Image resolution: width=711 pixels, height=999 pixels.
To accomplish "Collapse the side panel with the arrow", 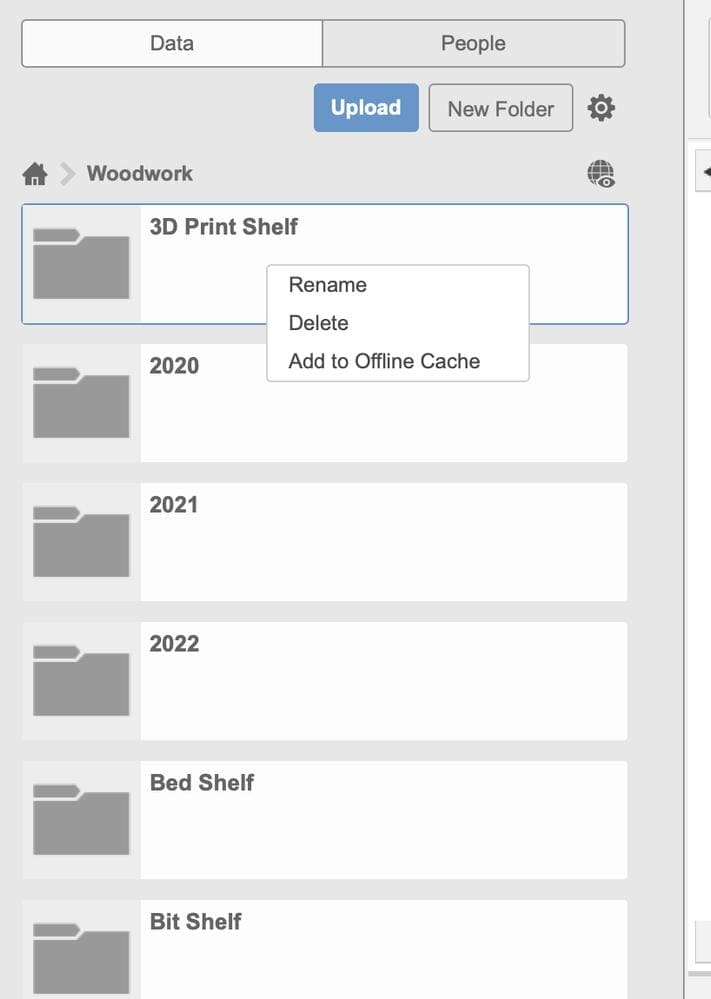I will point(705,171).
